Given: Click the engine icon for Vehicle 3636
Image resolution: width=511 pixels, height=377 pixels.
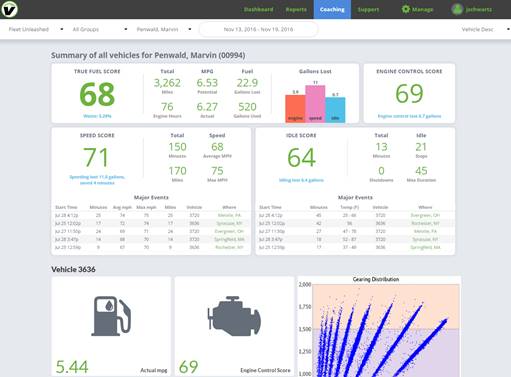Looking at the screenshot, I should (234, 316).
